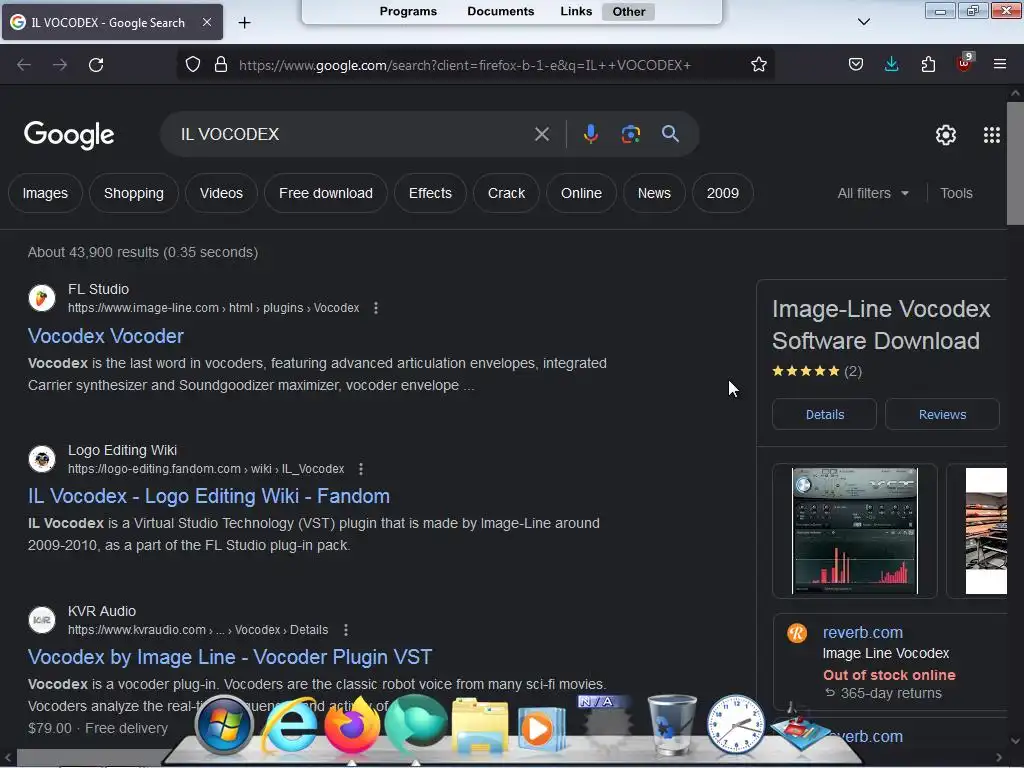1024x768 pixels.
Task: Open the Google apps grid
Action: 991,135
